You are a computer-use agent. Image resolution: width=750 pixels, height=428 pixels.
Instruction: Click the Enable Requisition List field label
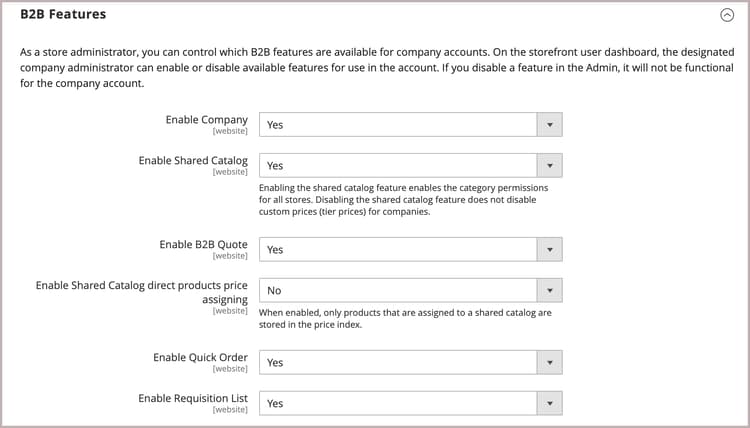tap(192, 398)
